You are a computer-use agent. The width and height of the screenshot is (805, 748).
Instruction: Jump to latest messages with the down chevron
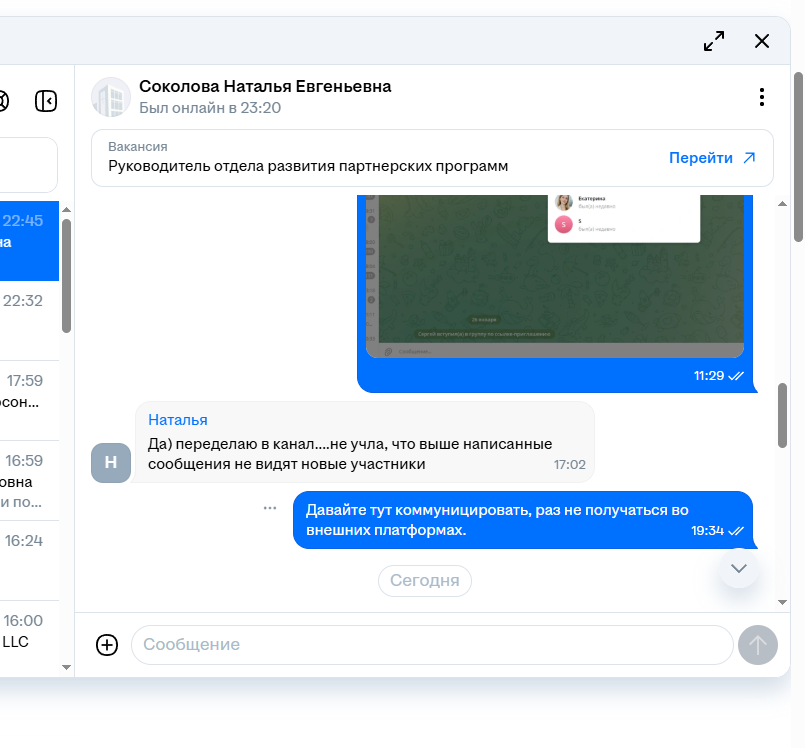[739, 568]
